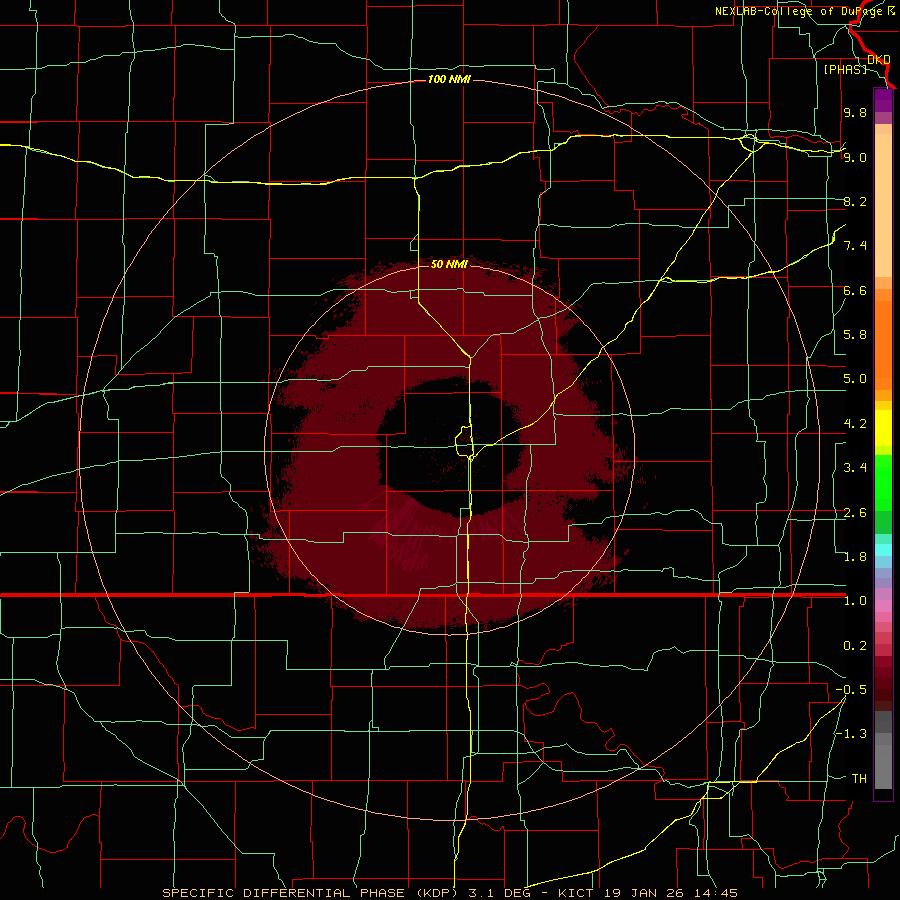Click the 8.2 scale value

[x=855, y=201]
